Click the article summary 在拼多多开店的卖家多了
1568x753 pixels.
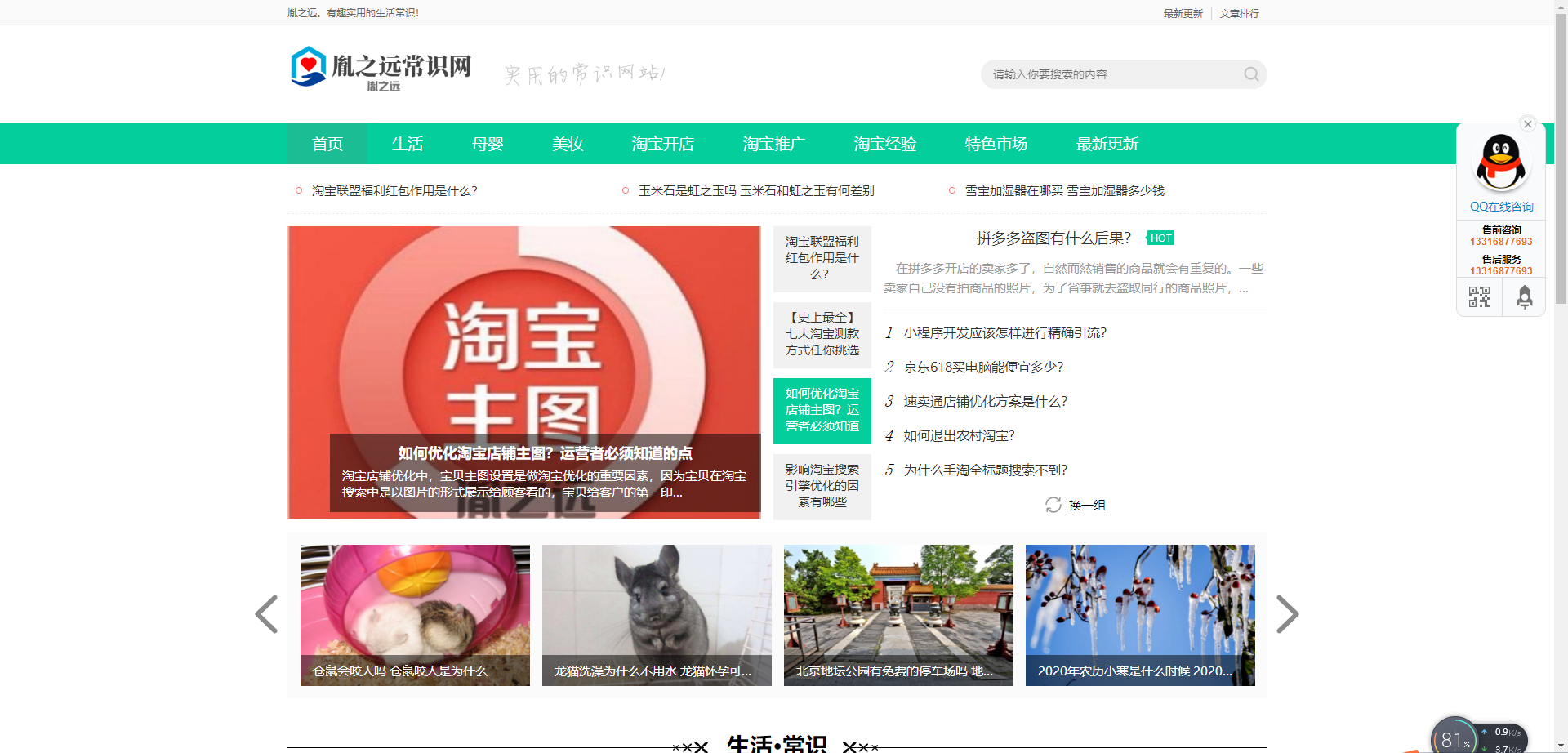click(1074, 278)
